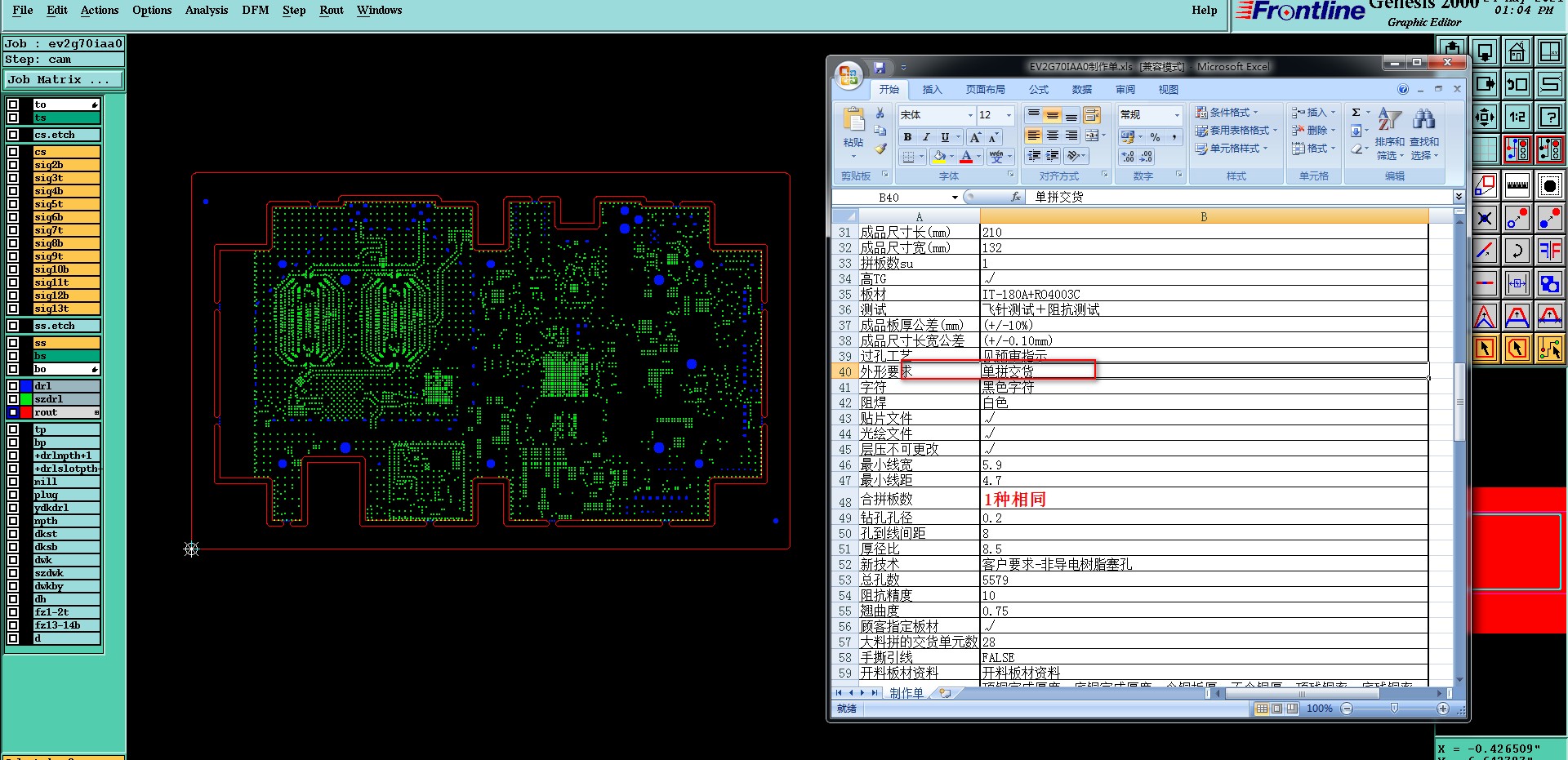
Task: Click the black octagon pad tool icon
Action: click(1549, 185)
